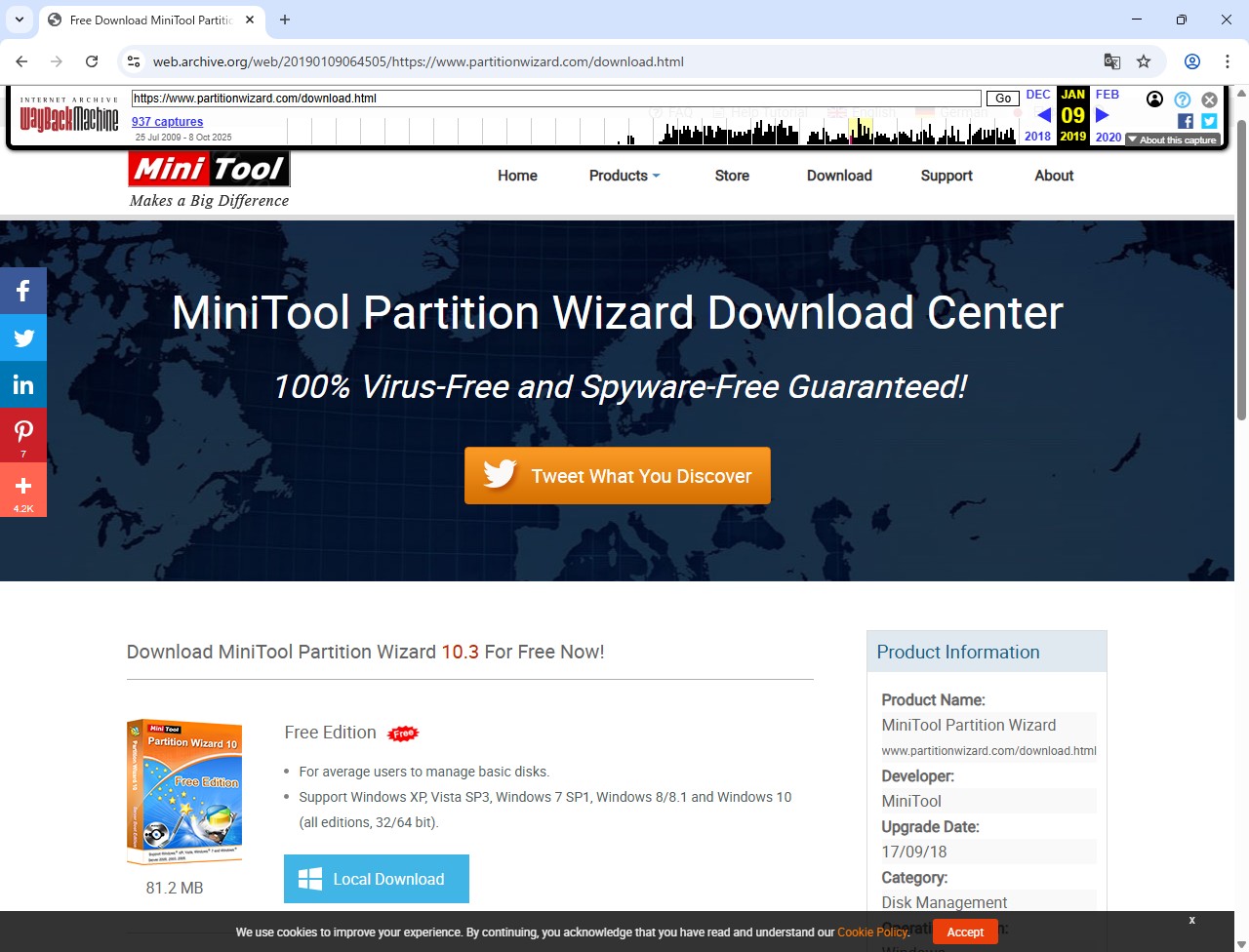Pin page with Pinterest sidebar icon
Screen dimensions: 1249x952
point(23,435)
